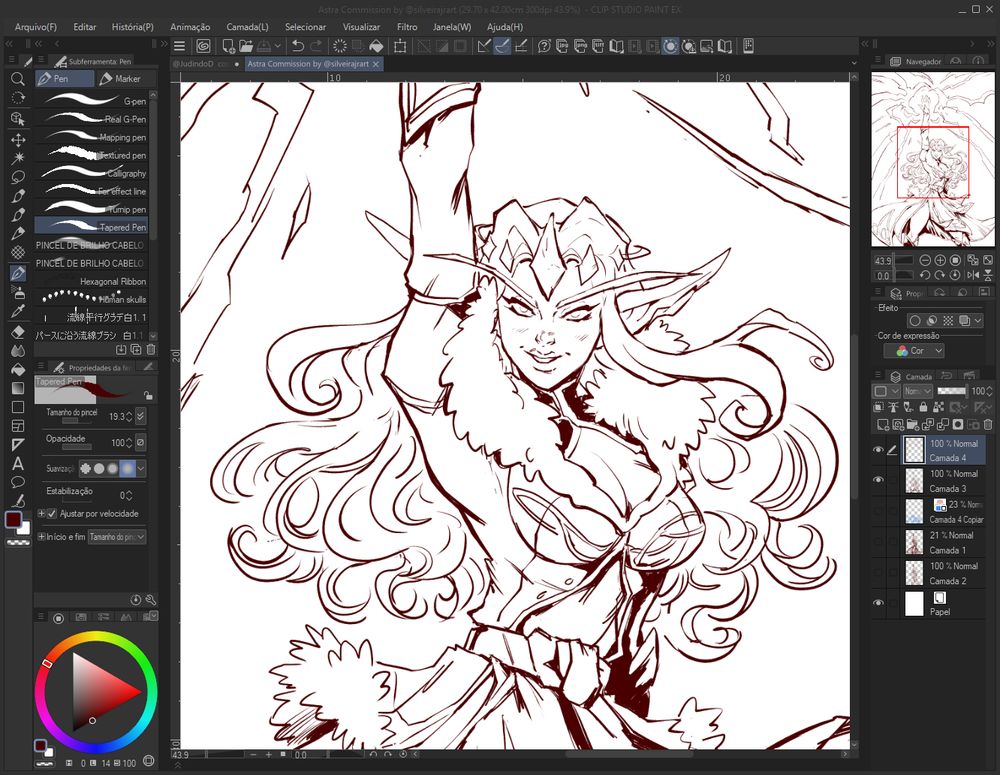Image resolution: width=1000 pixels, height=775 pixels.
Task: Show the Camada 2 layer
Action: click(x=878, y=573)
